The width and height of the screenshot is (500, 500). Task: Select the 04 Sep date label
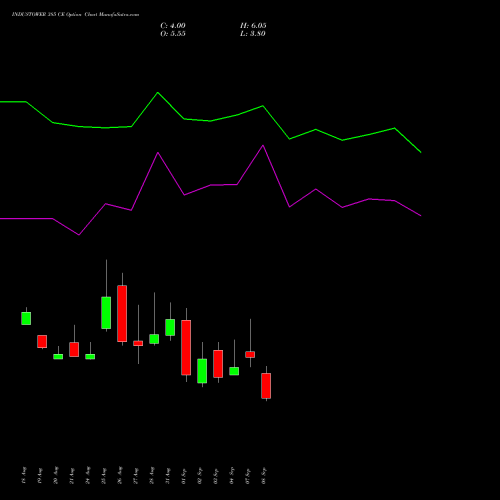click(x=231, y=476)
